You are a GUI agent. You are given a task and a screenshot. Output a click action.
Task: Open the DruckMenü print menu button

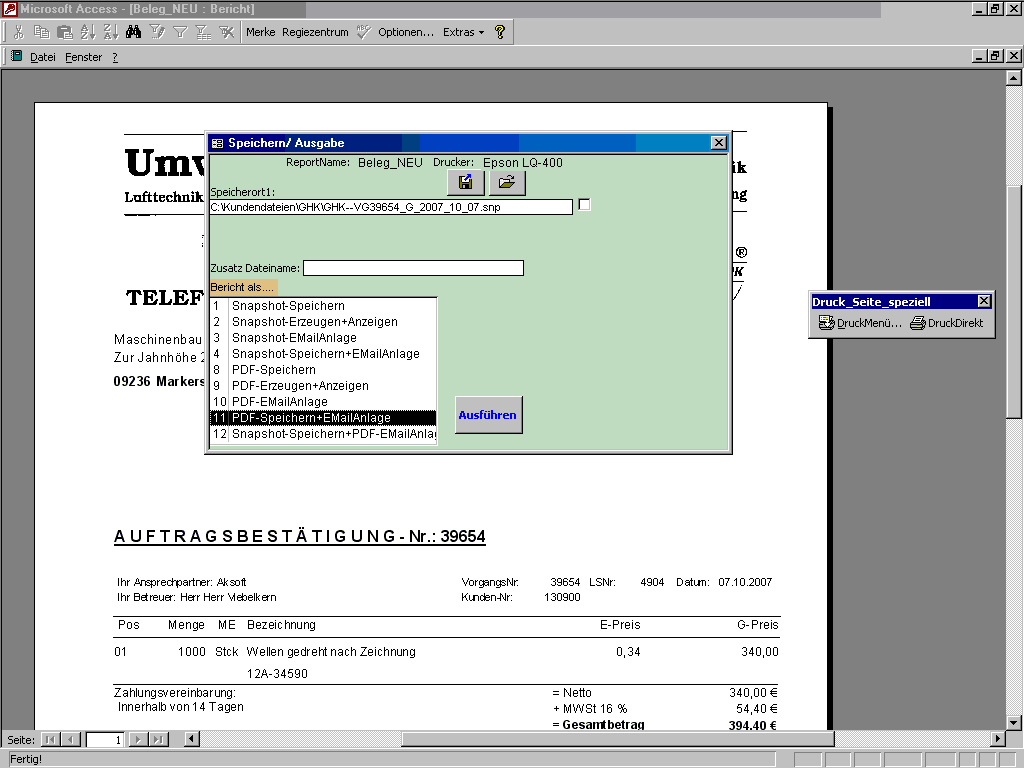860,323
